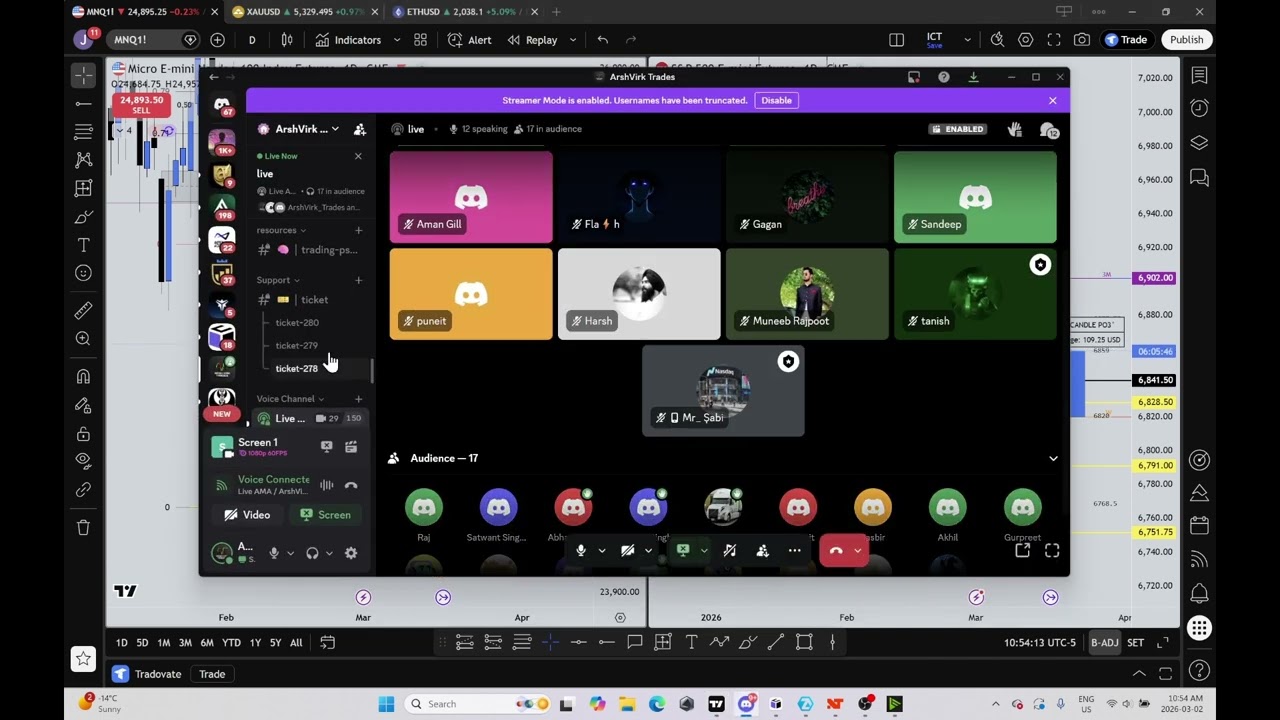
Task: Click the Trade button beside Tradovate
Action: click(x=212, y=674)
